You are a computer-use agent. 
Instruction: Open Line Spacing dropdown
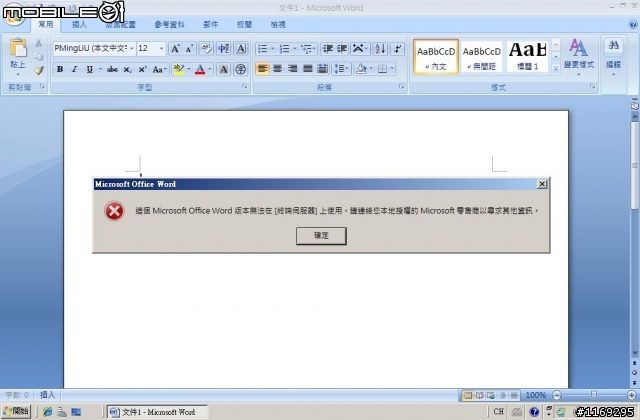(341, 69)
